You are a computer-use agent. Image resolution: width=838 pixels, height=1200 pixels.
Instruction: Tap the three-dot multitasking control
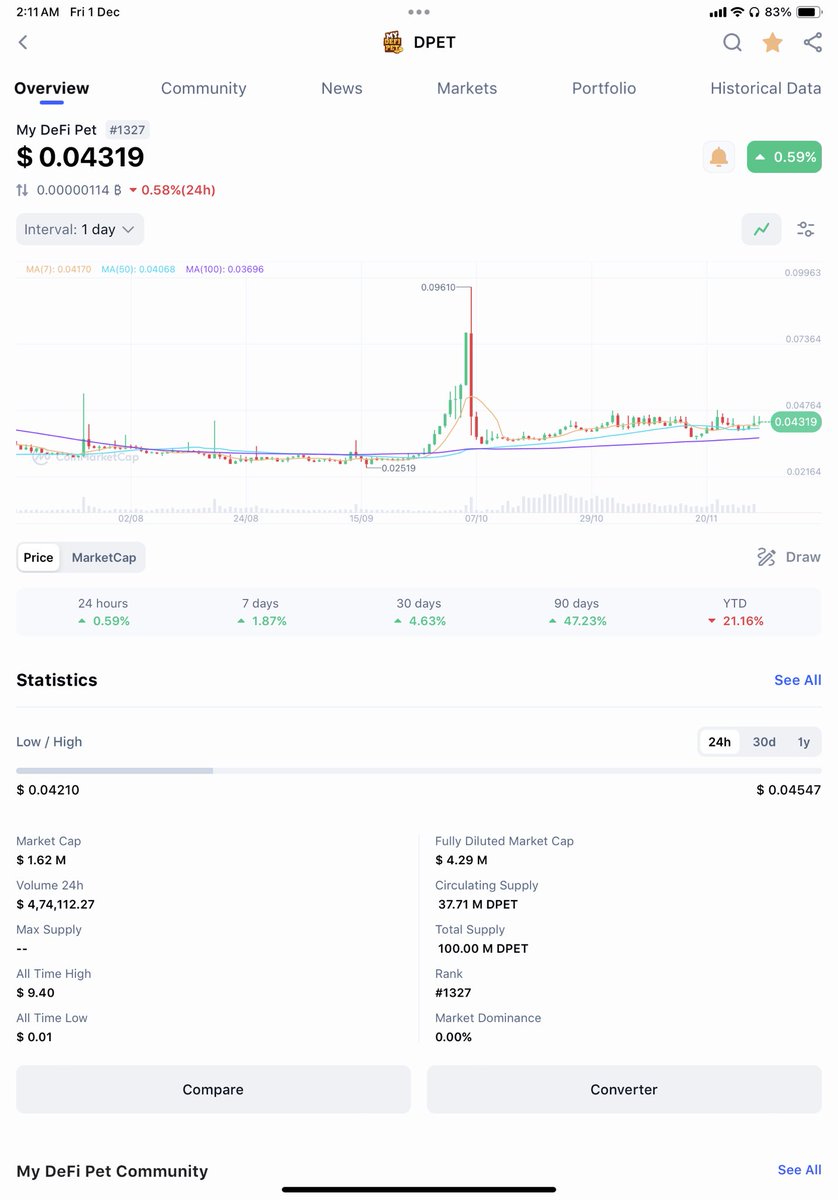coord(419,12)
